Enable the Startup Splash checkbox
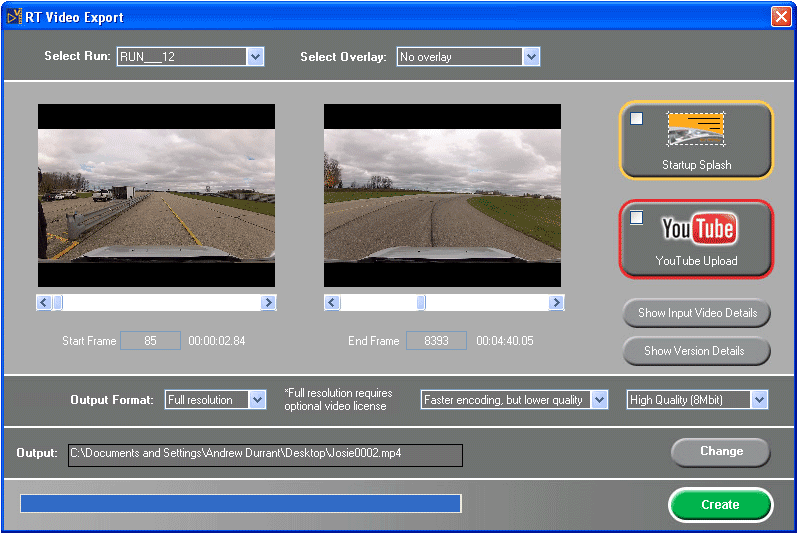This screenshot has width=798, height=534. [x=637, y=119]
